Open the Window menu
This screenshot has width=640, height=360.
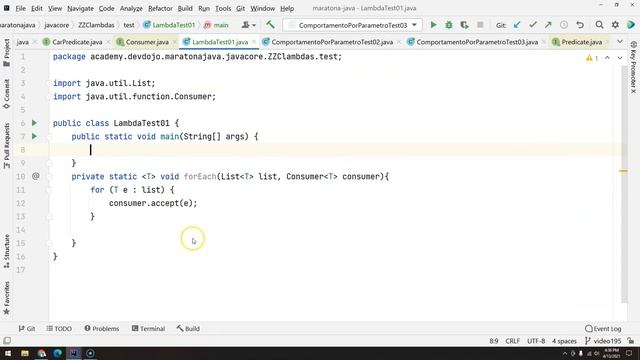pos(262,8)
